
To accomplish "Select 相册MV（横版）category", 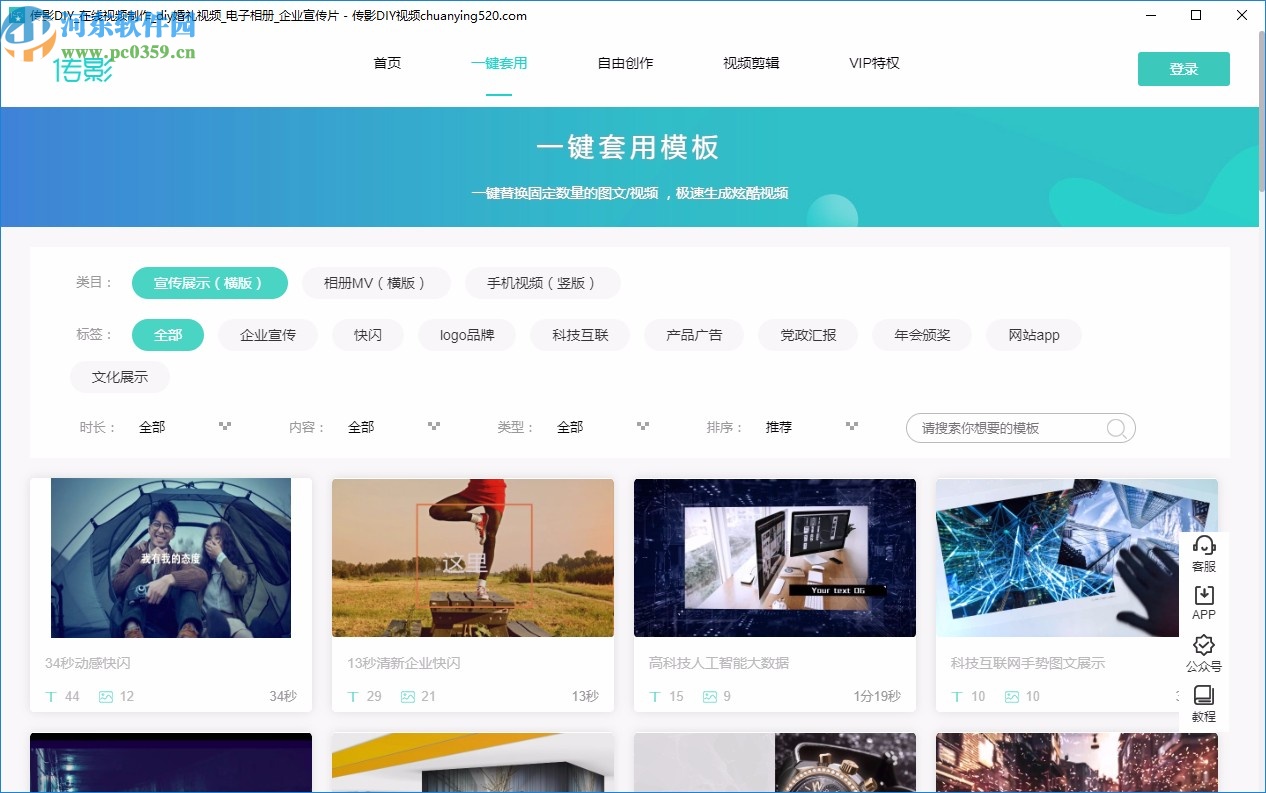I will (x=376, y=283).
